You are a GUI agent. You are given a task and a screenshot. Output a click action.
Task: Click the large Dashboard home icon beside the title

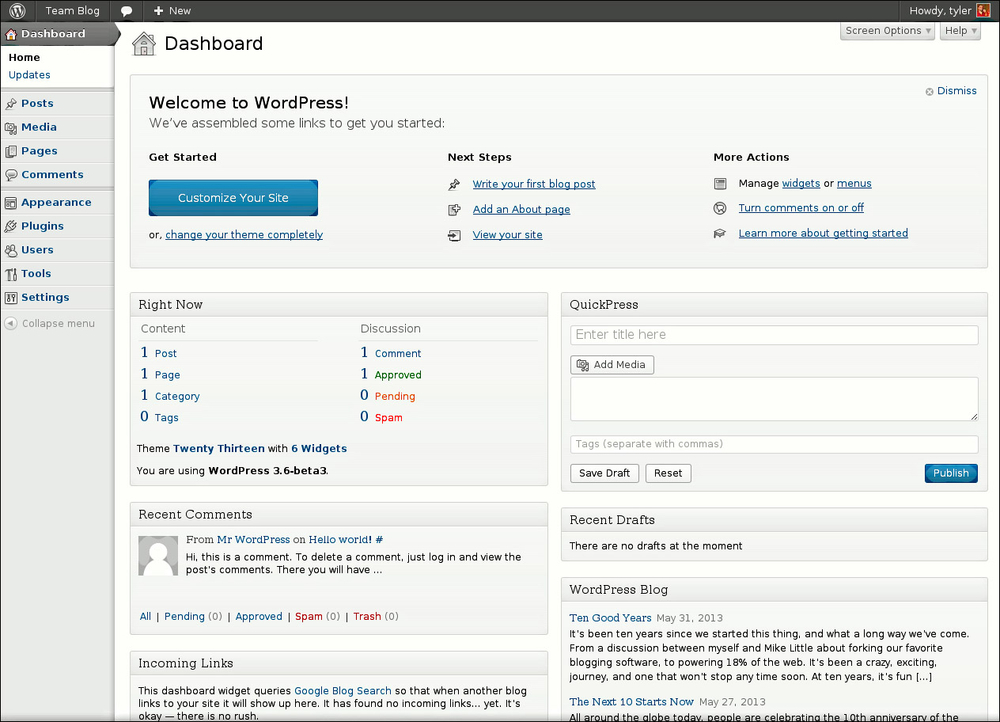144,43
